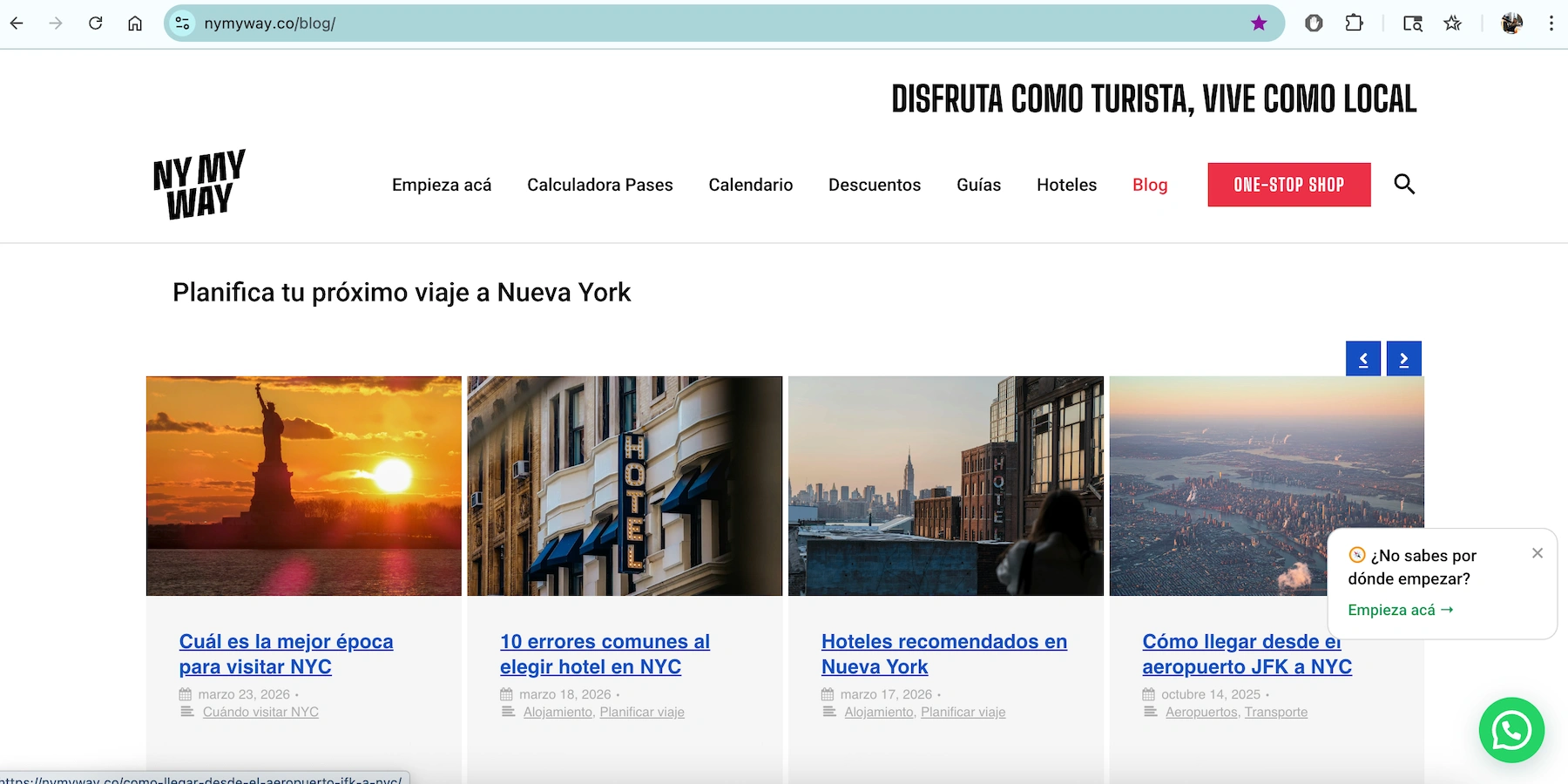Go to the browser home icon

pyautogui.click(x=135, y=24)
